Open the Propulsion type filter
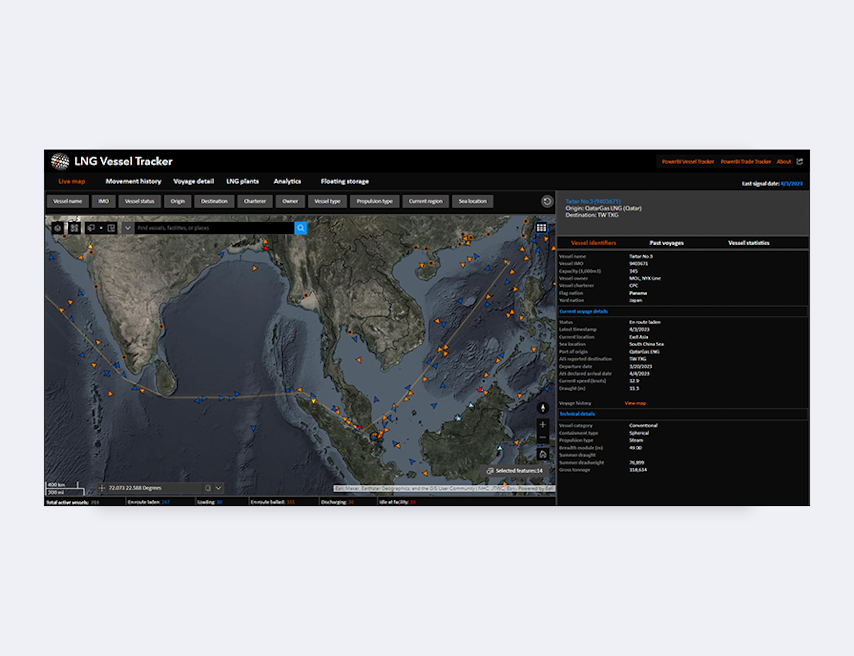The height and width of the screenshot is (656, 854). (x=375, y=202)
